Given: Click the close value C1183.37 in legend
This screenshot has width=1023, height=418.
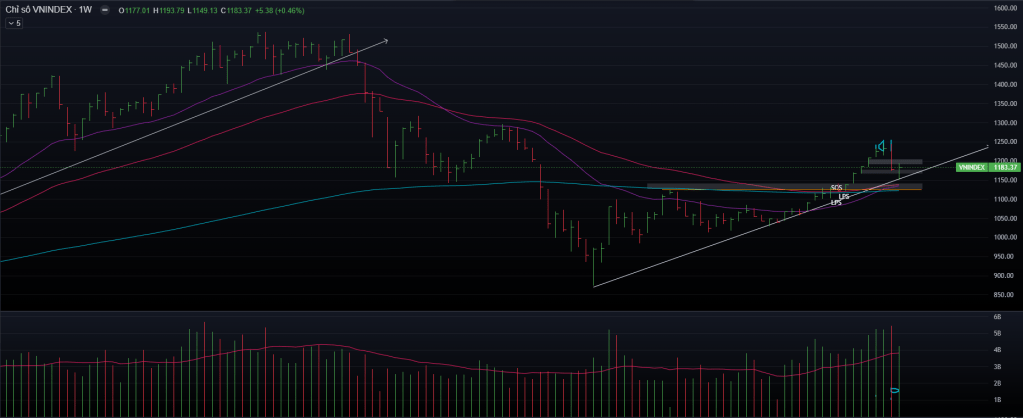Looking at the screenshot, I should (234, 10).
